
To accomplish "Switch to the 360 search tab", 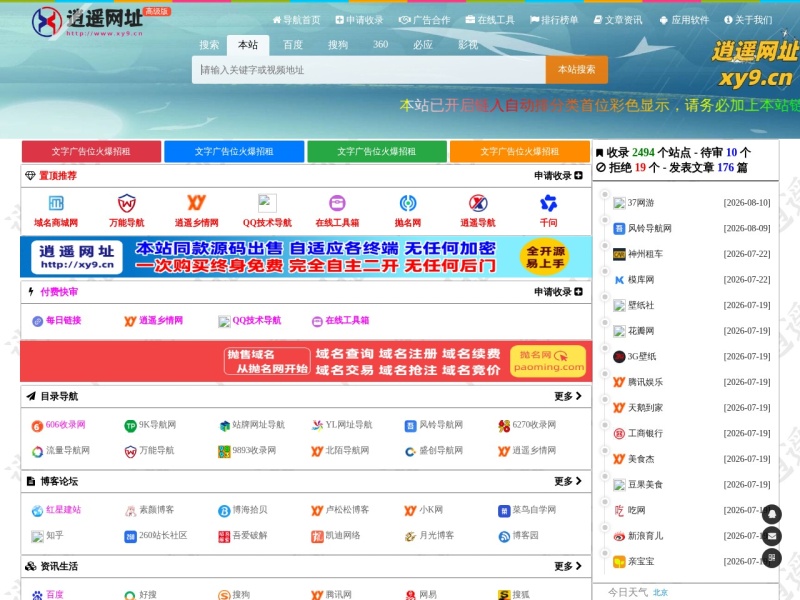I will pyautogui.click(x=380, y=44).
